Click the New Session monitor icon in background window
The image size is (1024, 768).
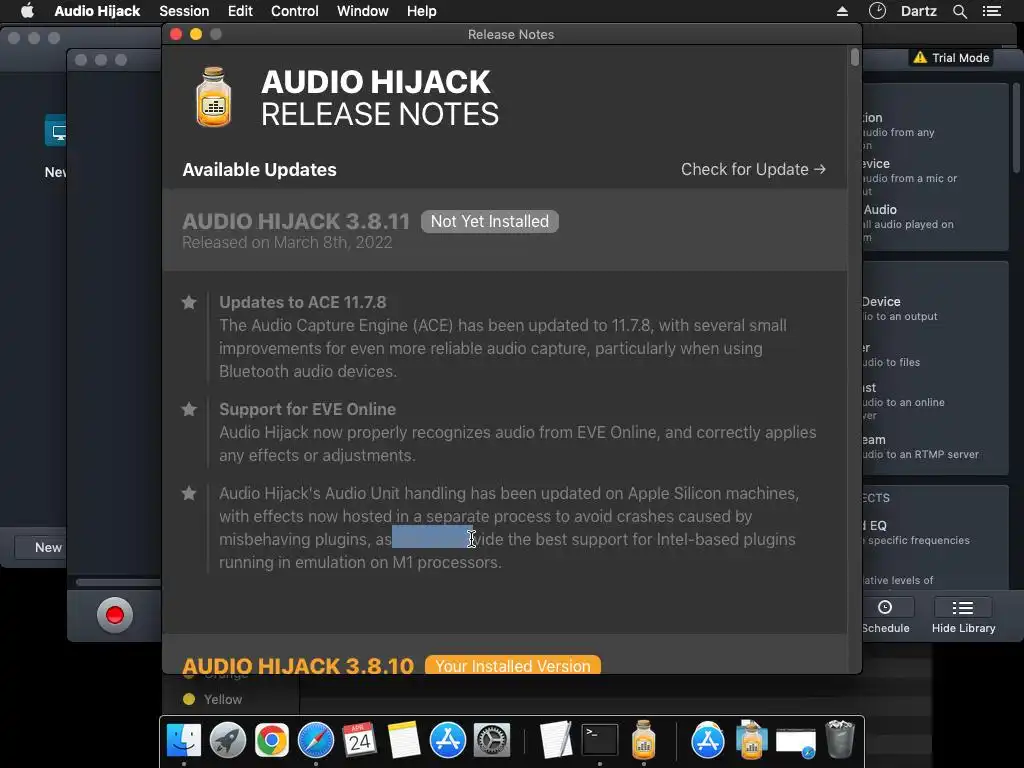tap(56, 131)
